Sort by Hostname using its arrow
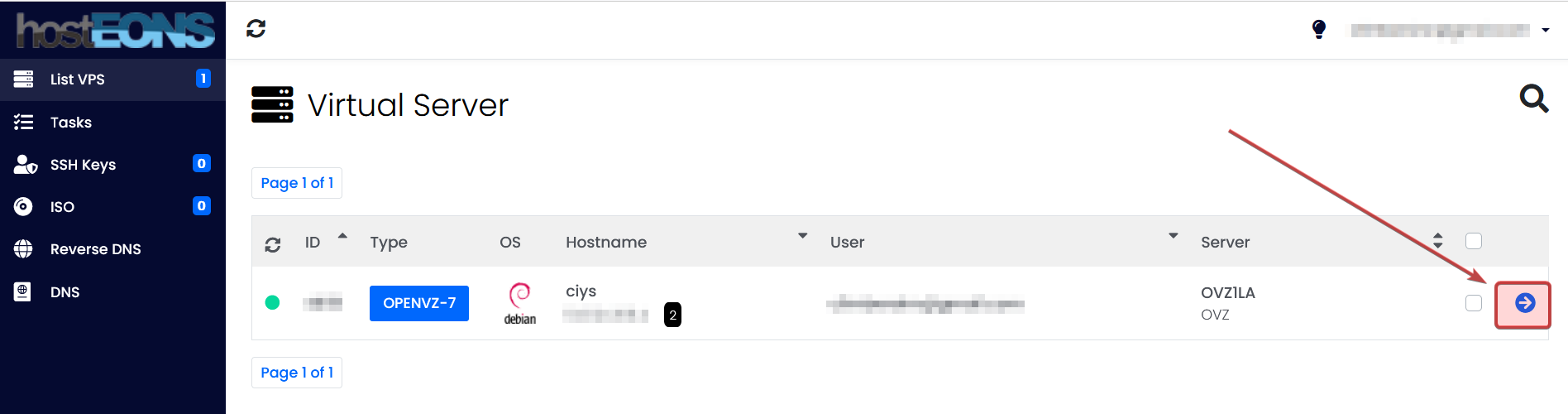Image resolution: width=1568 pixels, height=414 pixels. pyautogui.click(x=802, y=237)
